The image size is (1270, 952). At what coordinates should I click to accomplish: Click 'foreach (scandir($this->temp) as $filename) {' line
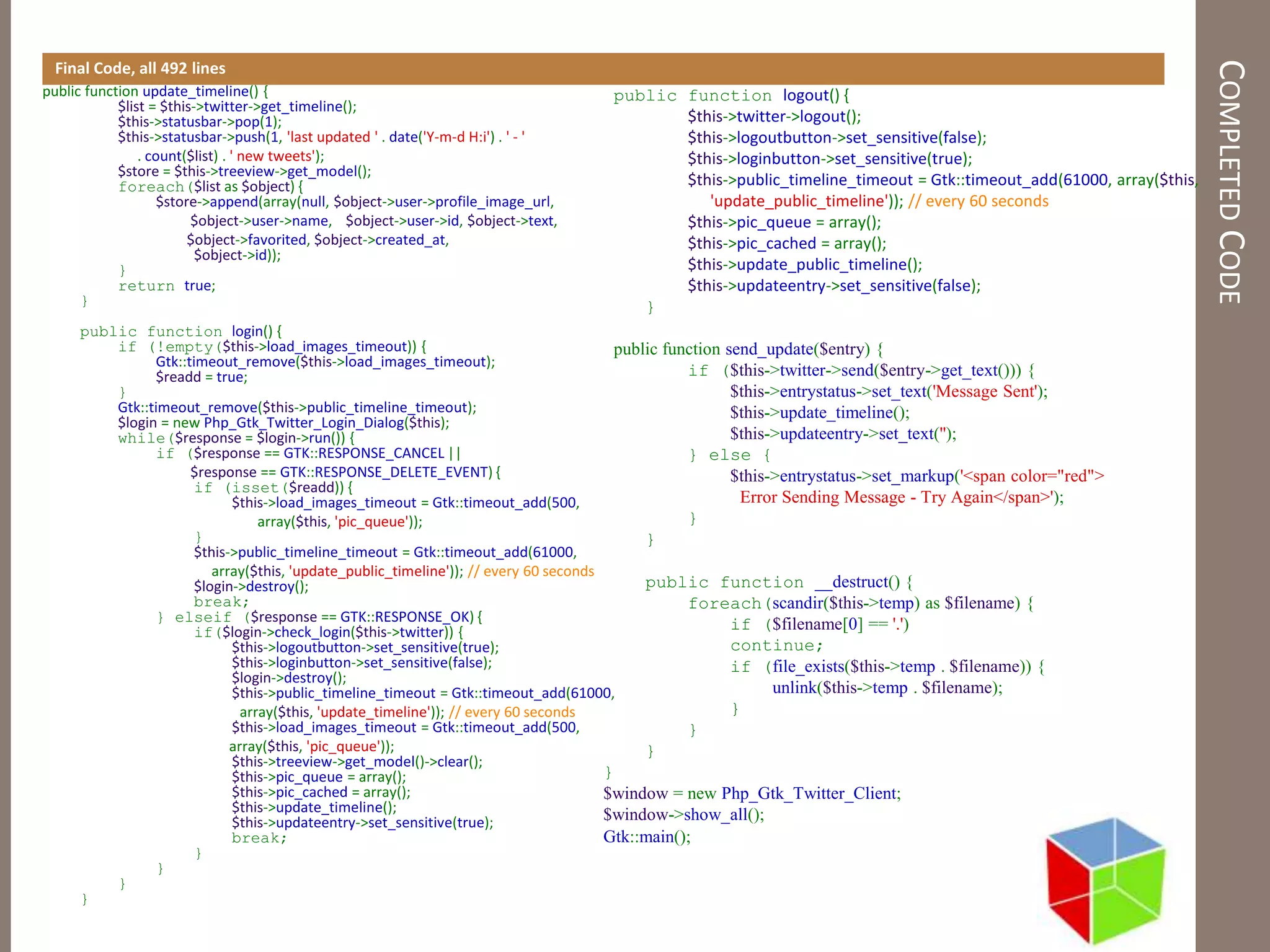point(861,603)
